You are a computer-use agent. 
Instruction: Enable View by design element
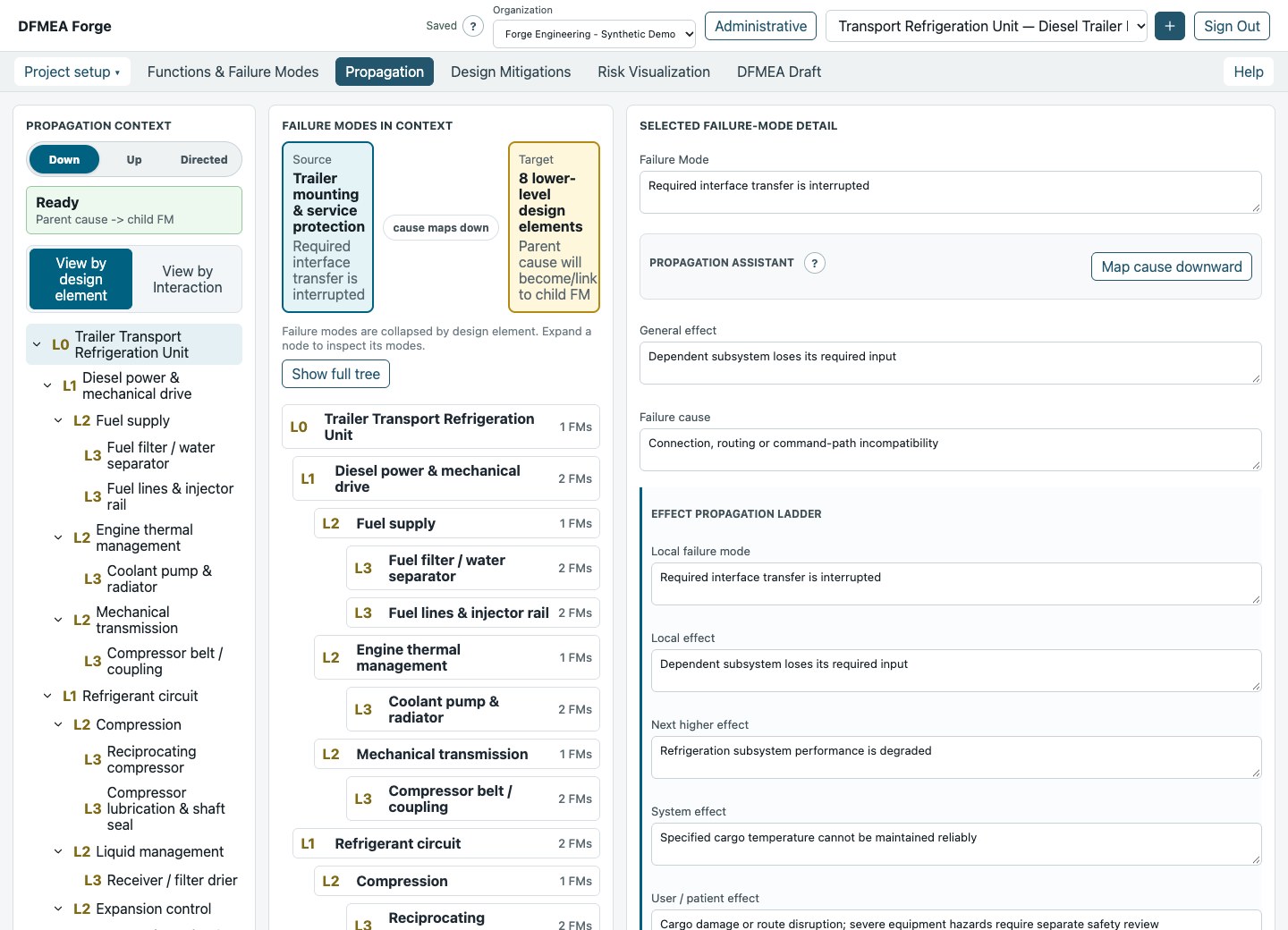[80, 279]
